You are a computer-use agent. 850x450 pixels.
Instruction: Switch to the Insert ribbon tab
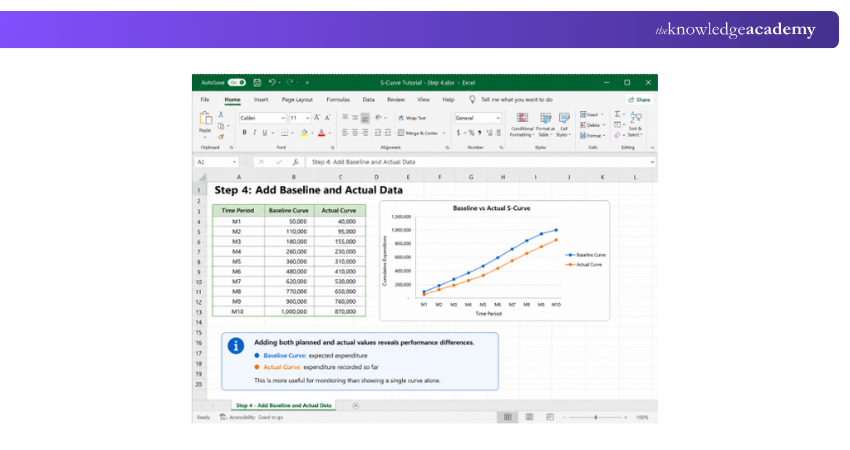tap(261, 100)
